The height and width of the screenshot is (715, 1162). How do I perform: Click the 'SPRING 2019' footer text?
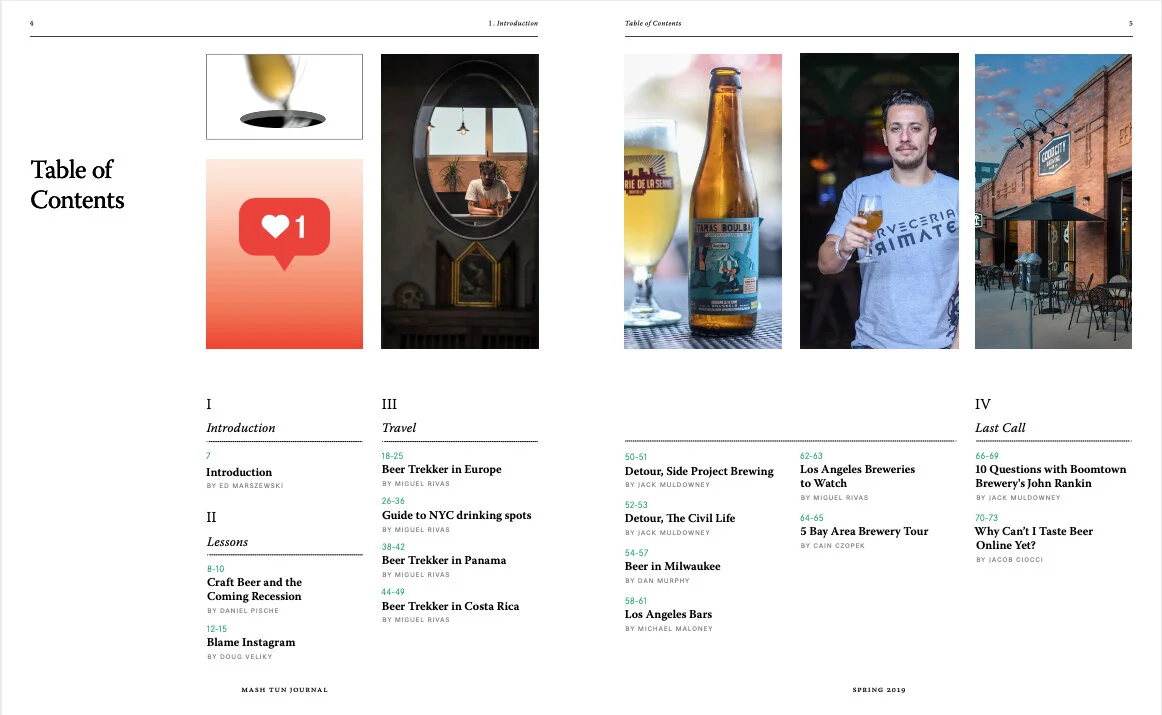[x=879, y=690]
